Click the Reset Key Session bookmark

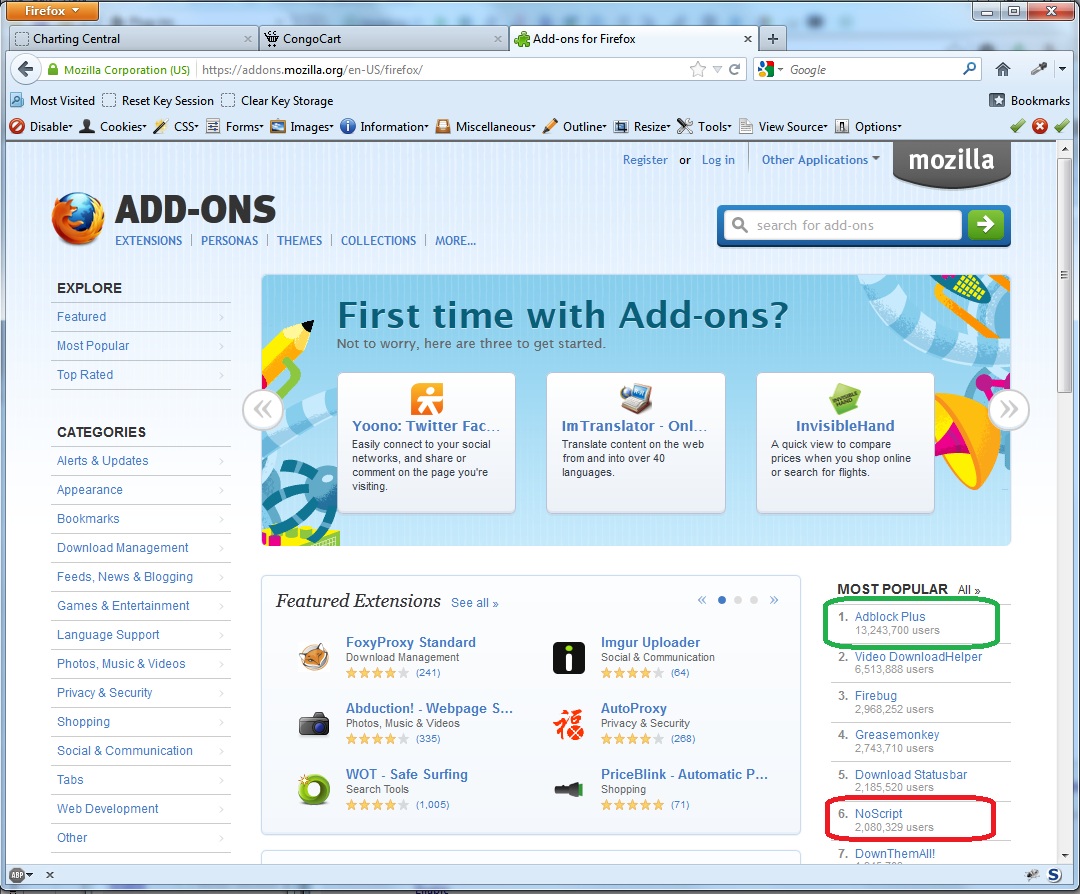pyautogui.click(x=158, y=101)
